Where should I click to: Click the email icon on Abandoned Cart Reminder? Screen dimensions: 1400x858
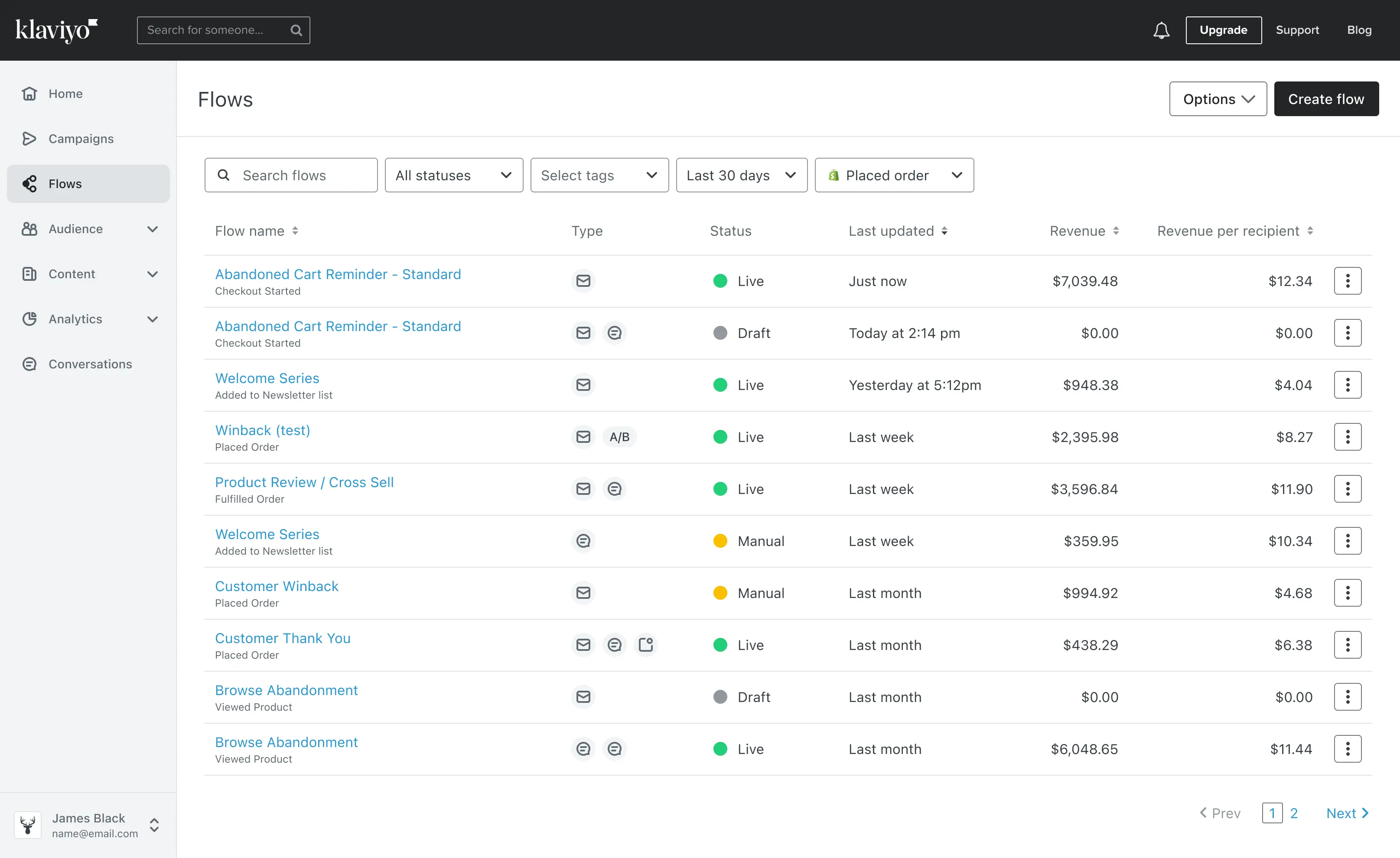click(584, 281)
